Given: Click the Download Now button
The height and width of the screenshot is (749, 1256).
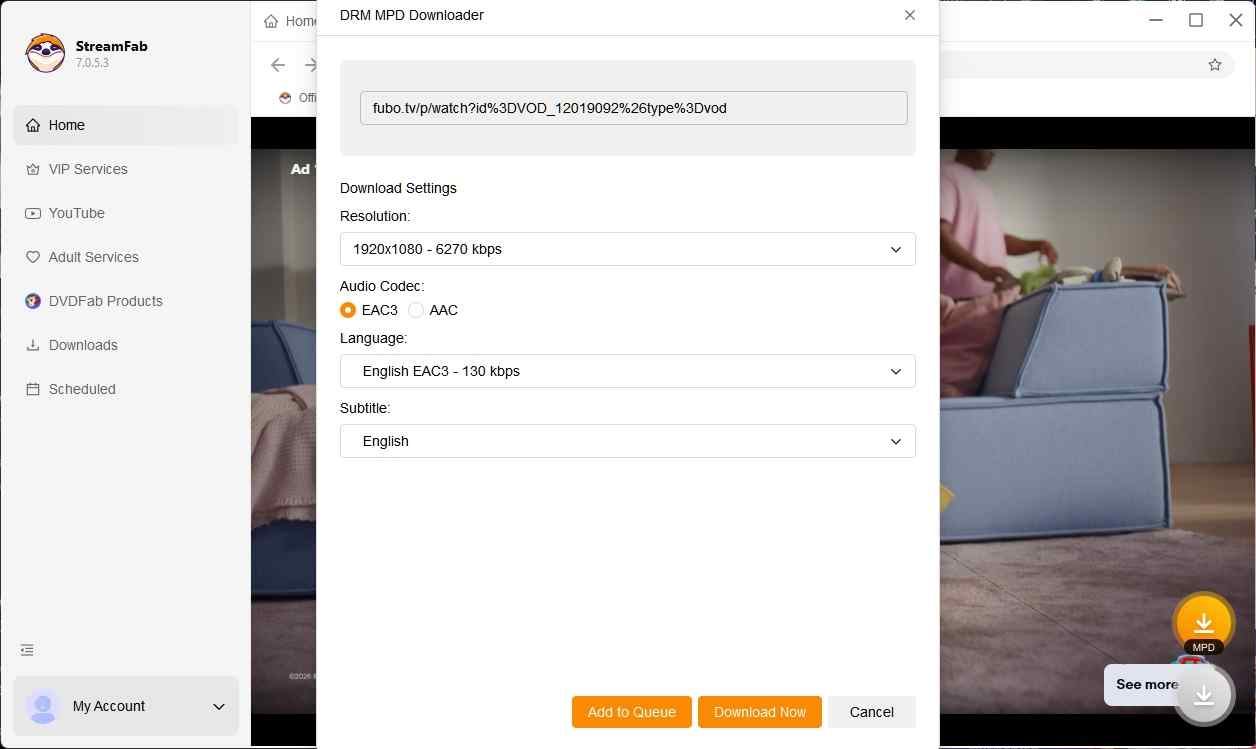Looking at the screenshot, I should coord(760,712).
